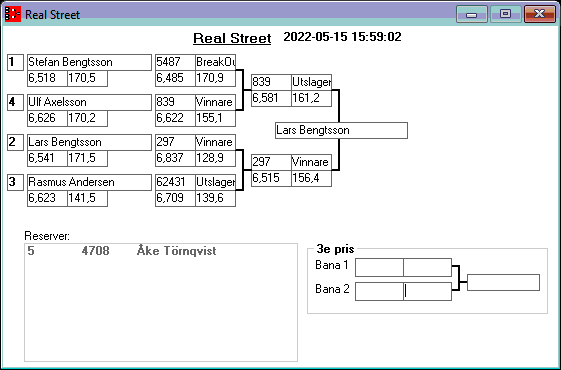Click the semifinal Utslagen field beside 839
The height and width of the screenshot is (370, 561).
(312, 82)
